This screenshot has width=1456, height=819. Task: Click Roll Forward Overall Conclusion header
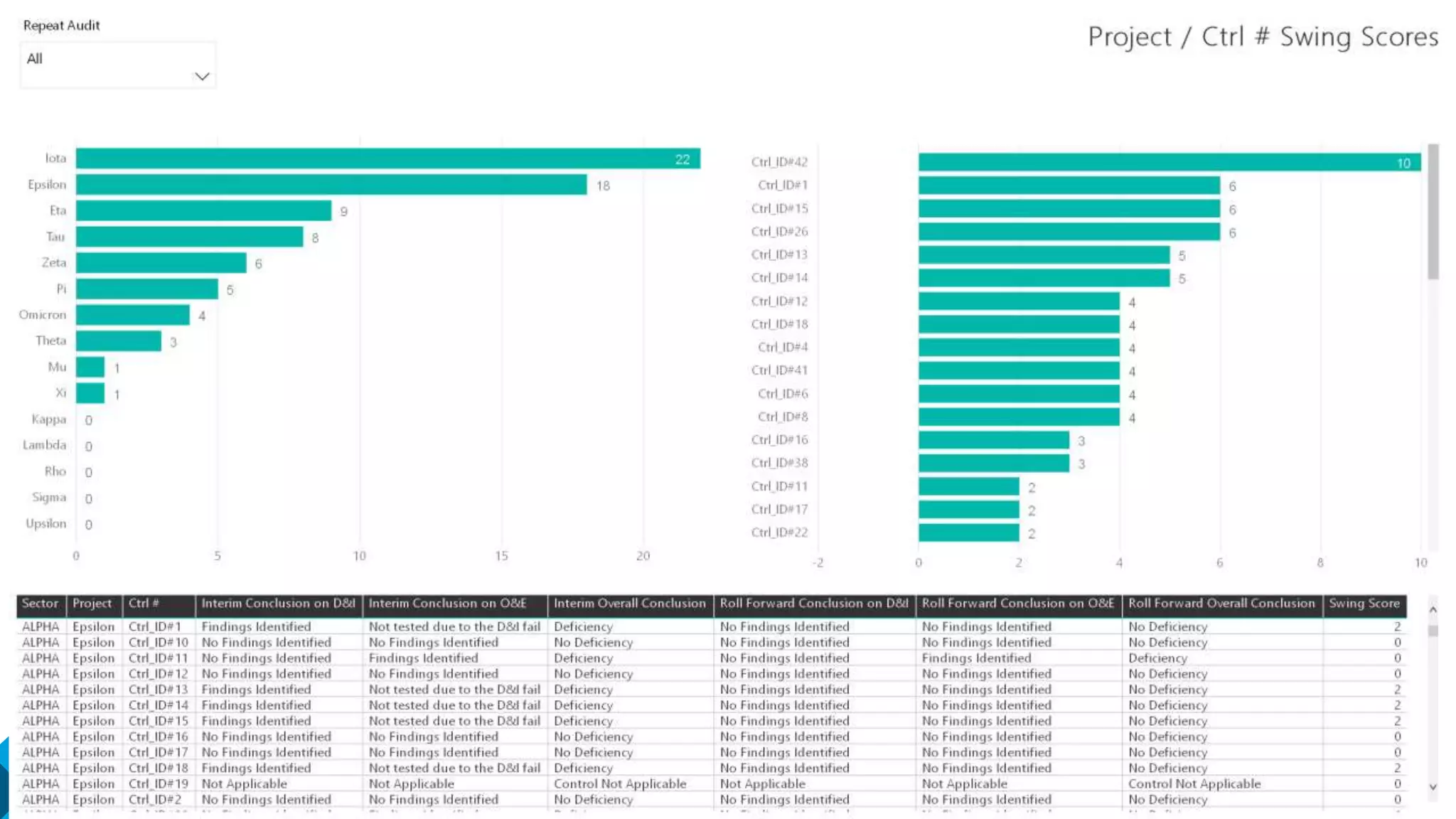coord(1221,604)
